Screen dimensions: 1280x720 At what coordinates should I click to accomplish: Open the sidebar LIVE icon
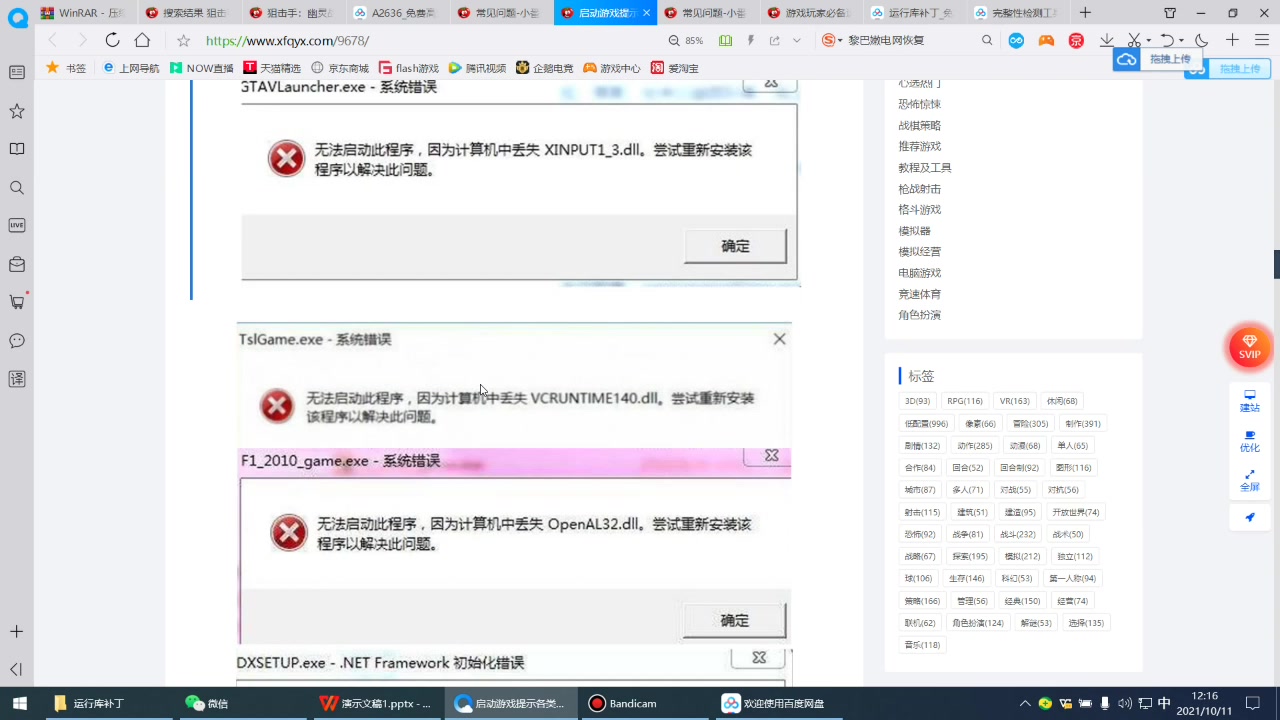[x=17, y=225]
